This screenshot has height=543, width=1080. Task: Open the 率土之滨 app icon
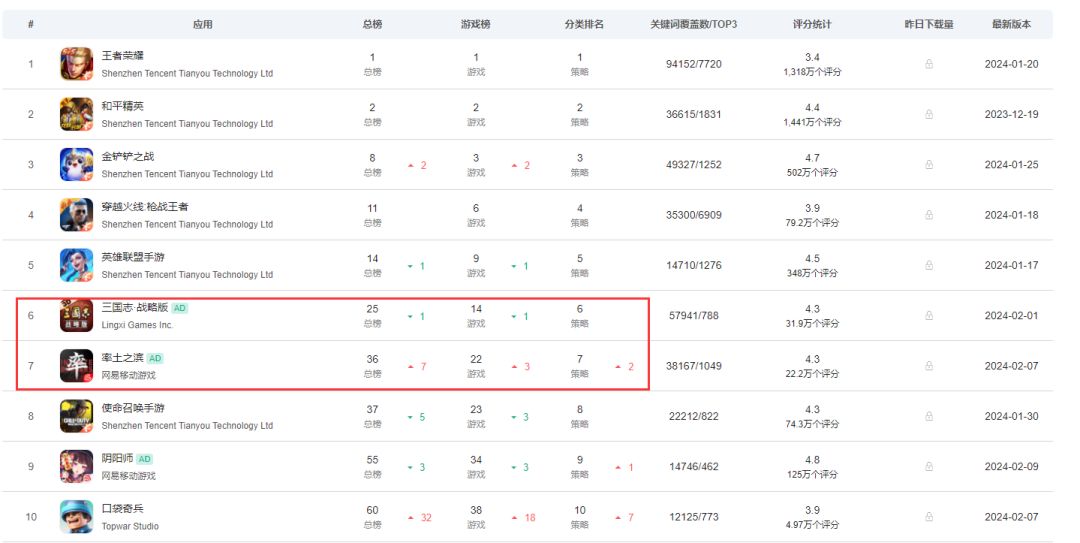tap(76, 366)
